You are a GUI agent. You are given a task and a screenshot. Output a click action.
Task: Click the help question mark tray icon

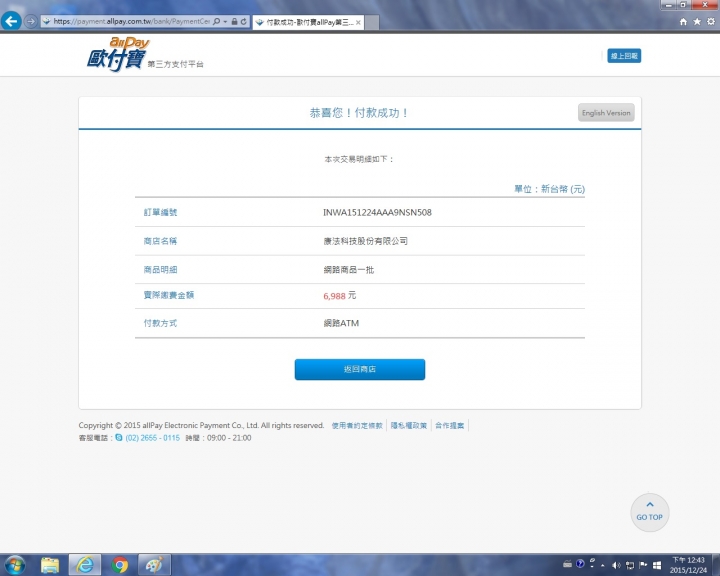coord(580,564)
